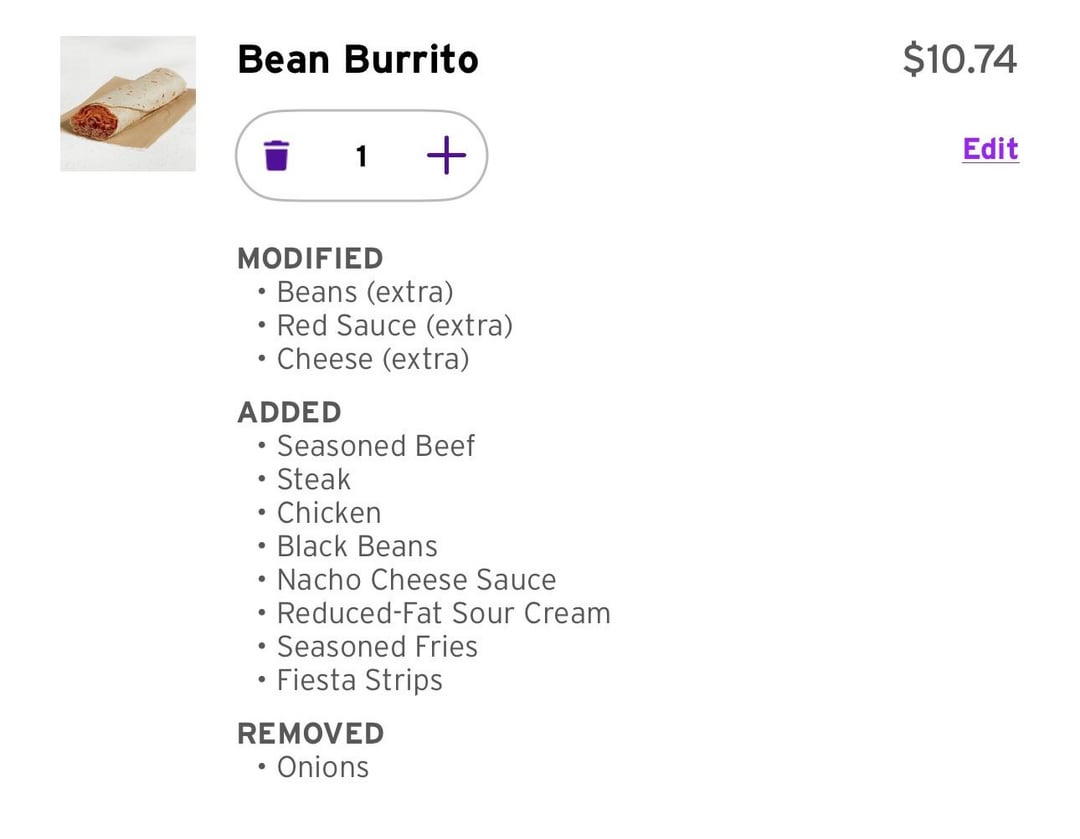Image resolution: width=1080 pixels, height=839 pixels.
Task: Select the Beans (extra) modification
Action: [x=364, y=292]
